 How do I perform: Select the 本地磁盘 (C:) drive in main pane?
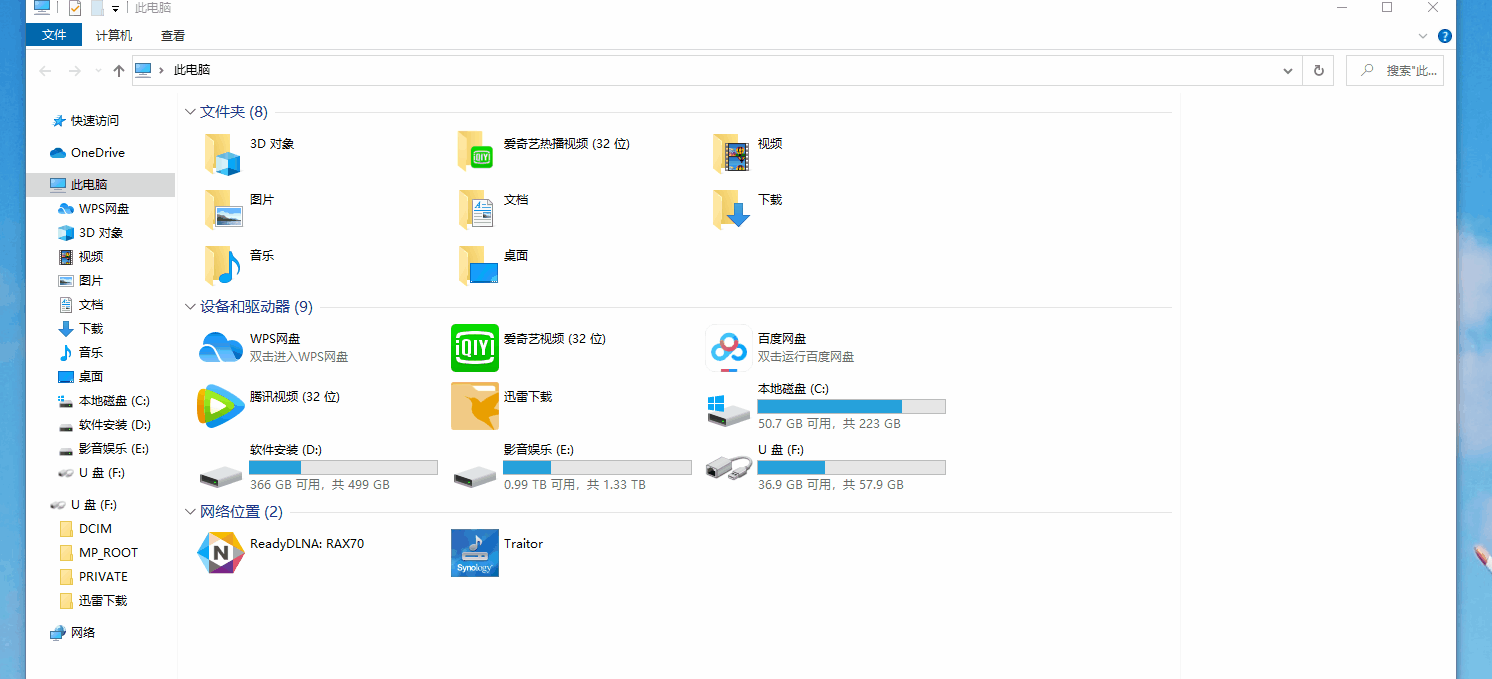coord(826,406)
